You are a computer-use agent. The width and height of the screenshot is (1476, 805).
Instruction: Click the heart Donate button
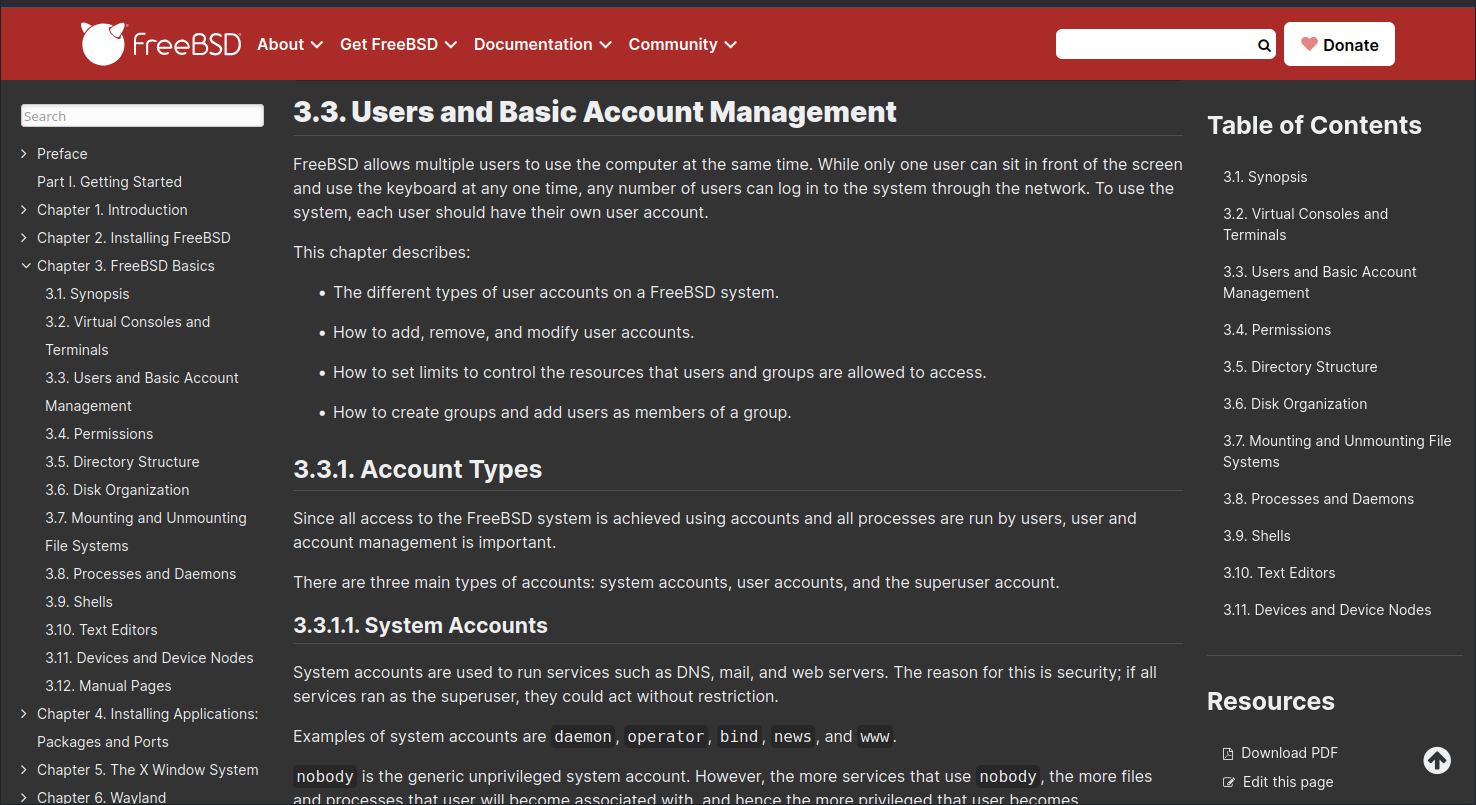1339,44
